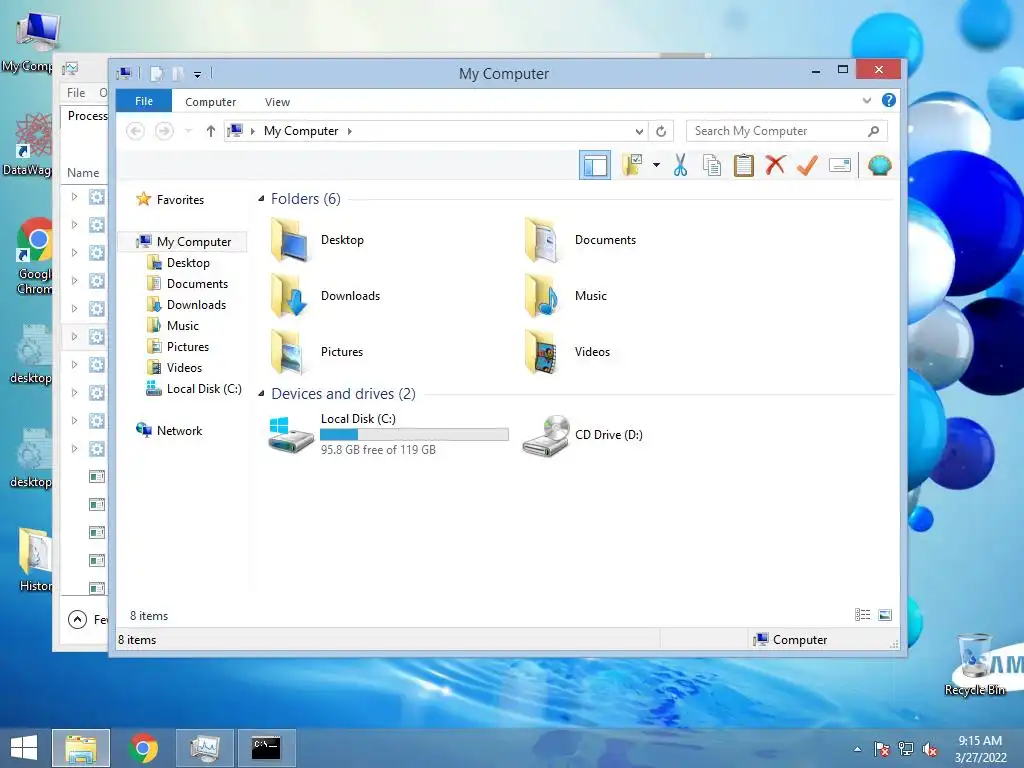The width and height of the screenshot is (1024, 768).
Task: Open the address bar history dropdown
Action: tap(639, 131)
